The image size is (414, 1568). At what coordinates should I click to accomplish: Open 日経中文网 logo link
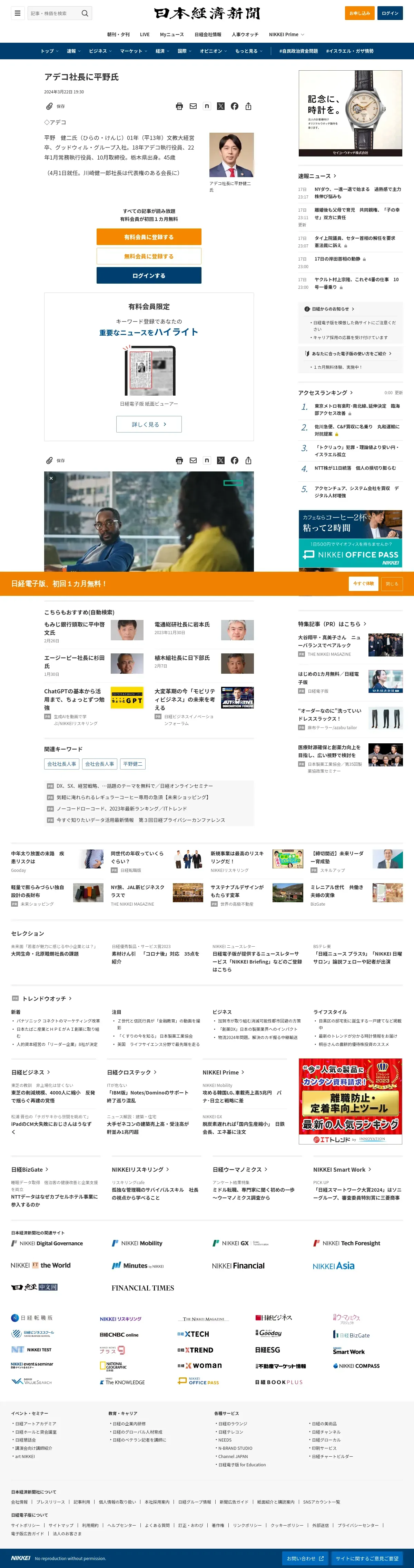click(x=34, y=1287)
